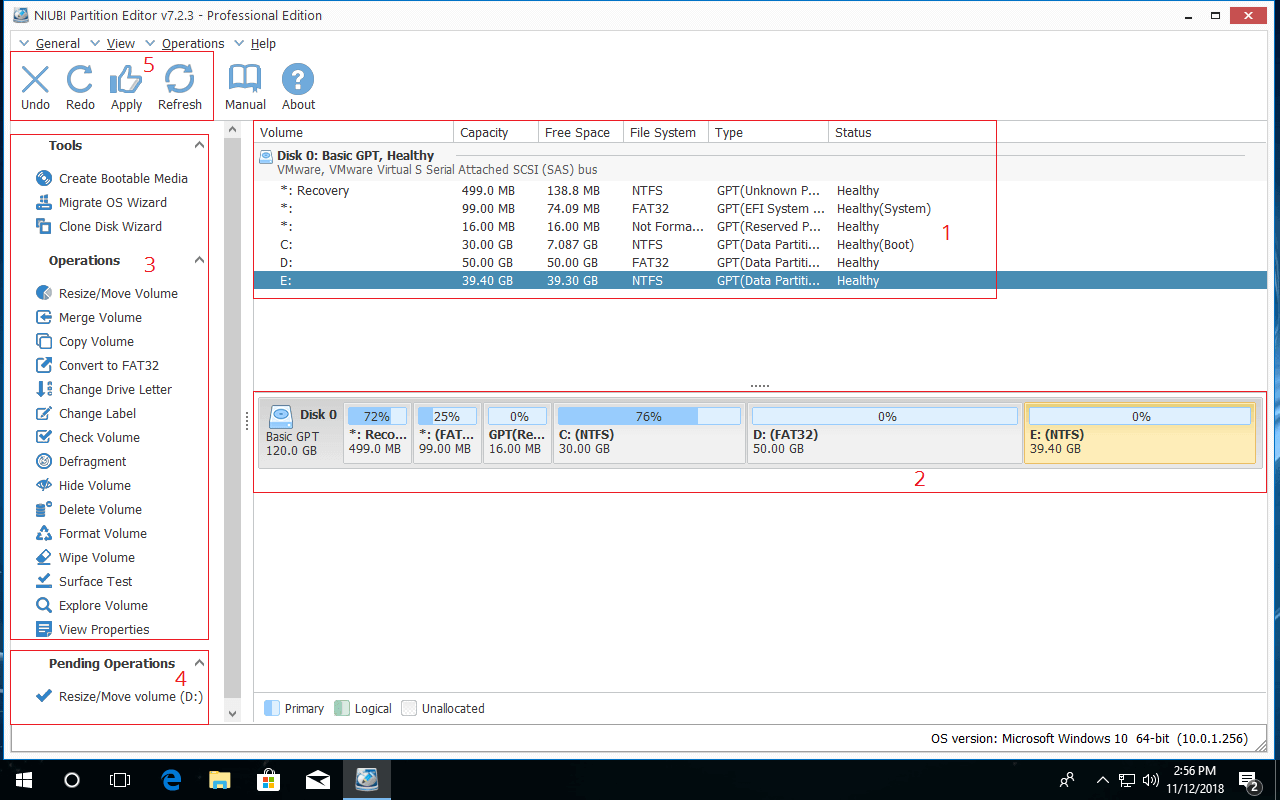Click the Change Label icon
The image size is (1280, 800).
[x=43, y=413]
